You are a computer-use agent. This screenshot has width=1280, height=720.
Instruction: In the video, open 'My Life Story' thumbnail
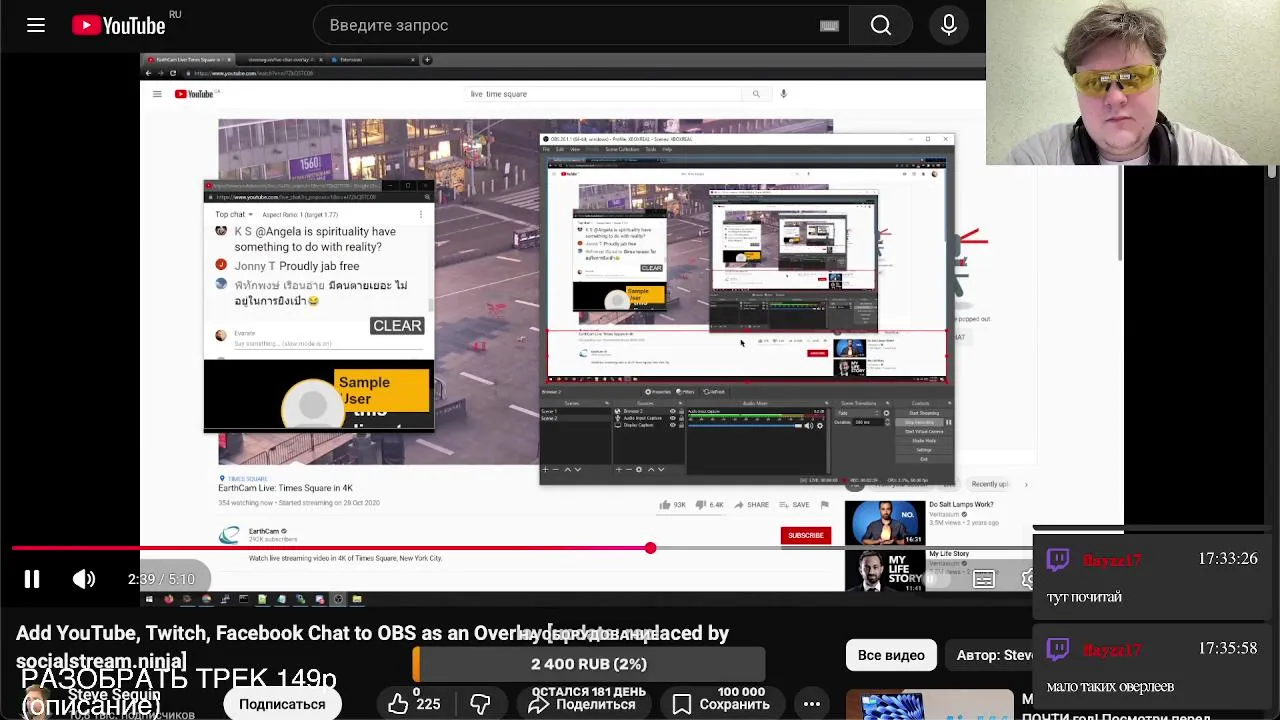click(x=885, y=571)
